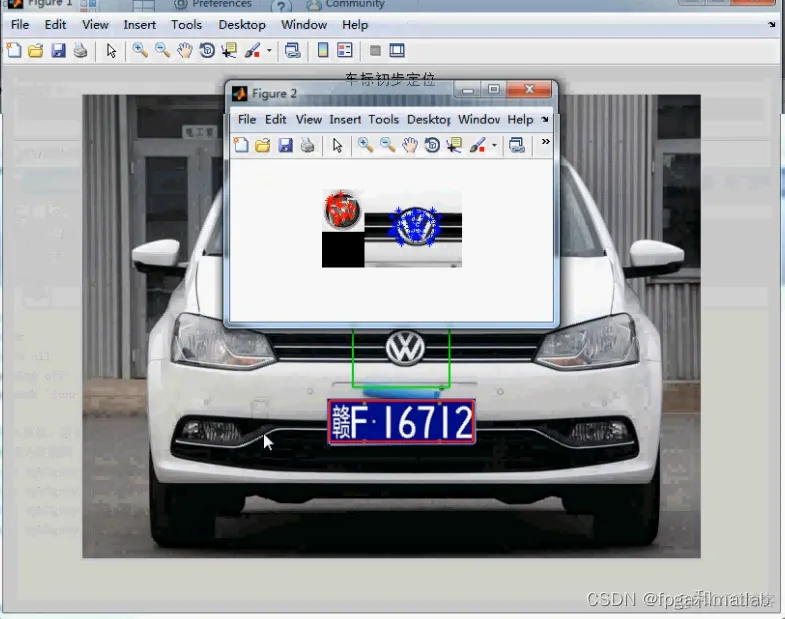Screen dimensions: 785x619
Task: Click Open File icon in Figure 2 toolbar
Action: point(263,145)
